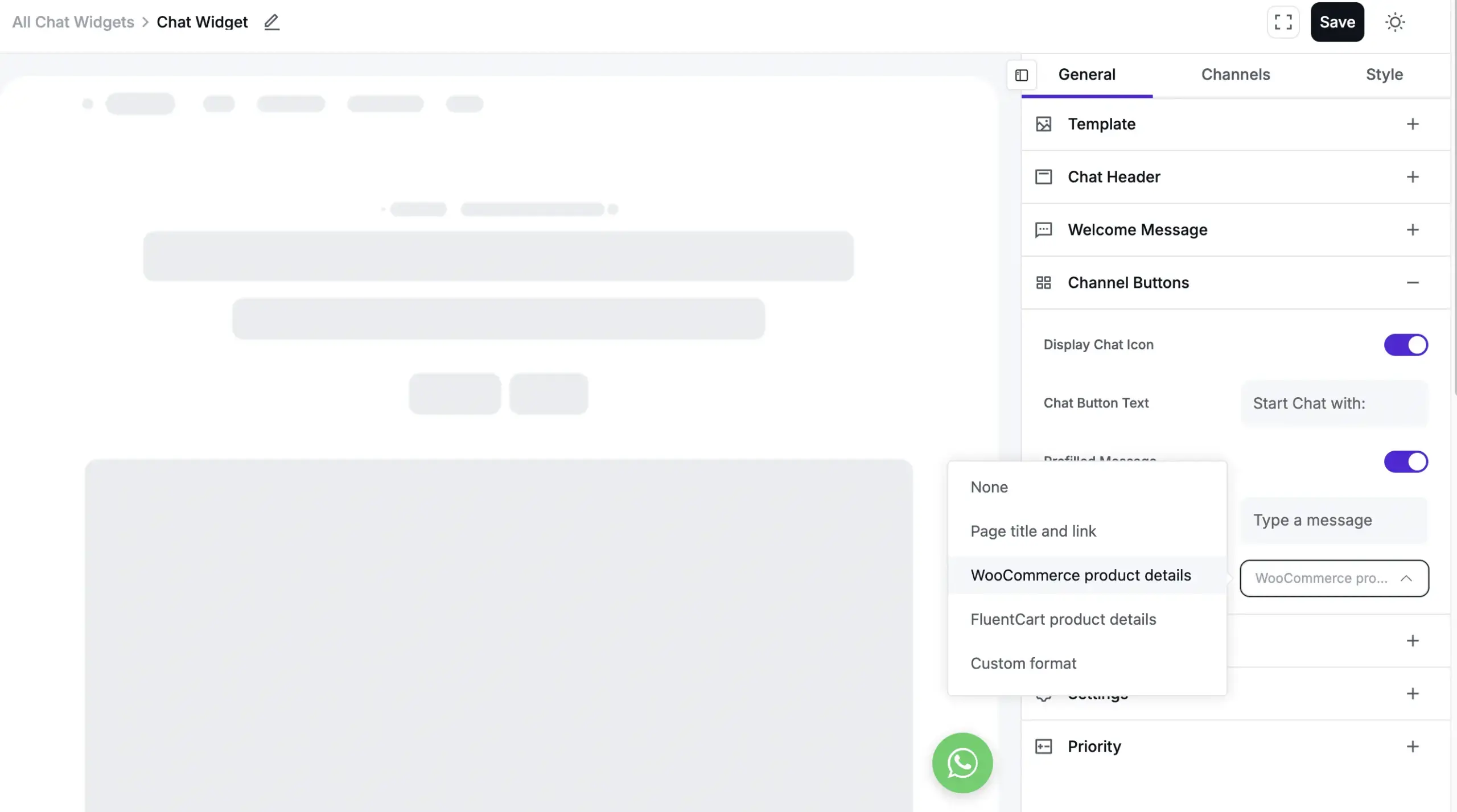Click the Template image icon
This screenshot has width=1457, height=812.
1043,124
